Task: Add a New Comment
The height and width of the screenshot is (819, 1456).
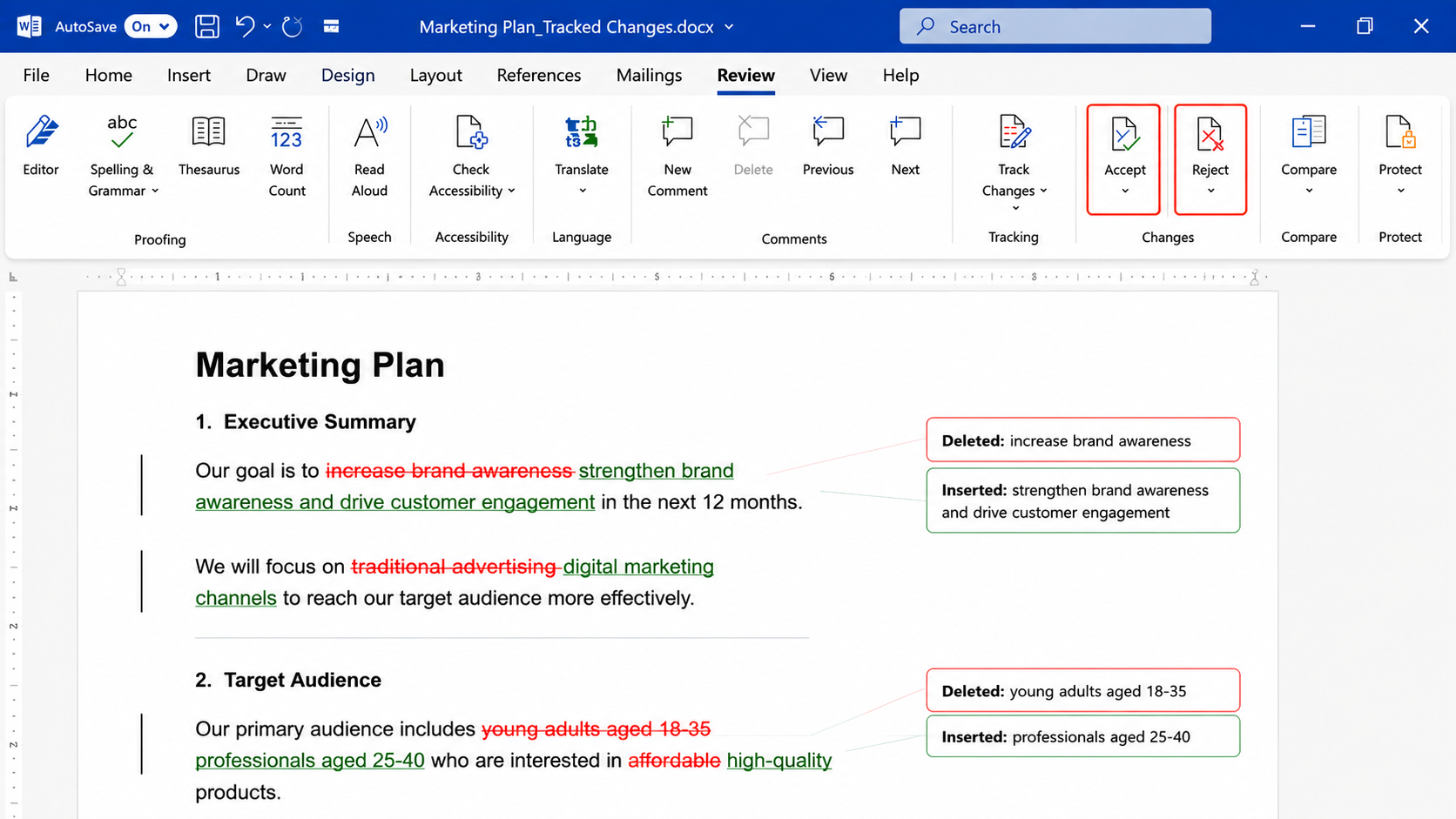Action: point(677,156)
